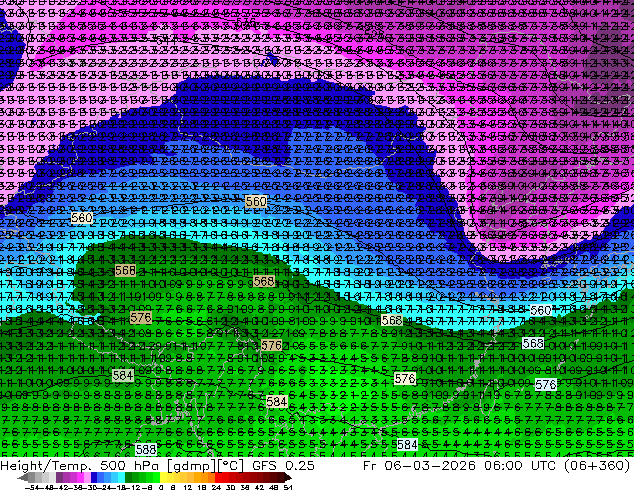Click the white-background 568 contour label
The height and width of the screenshot is (490, 634).
point(533,344)
